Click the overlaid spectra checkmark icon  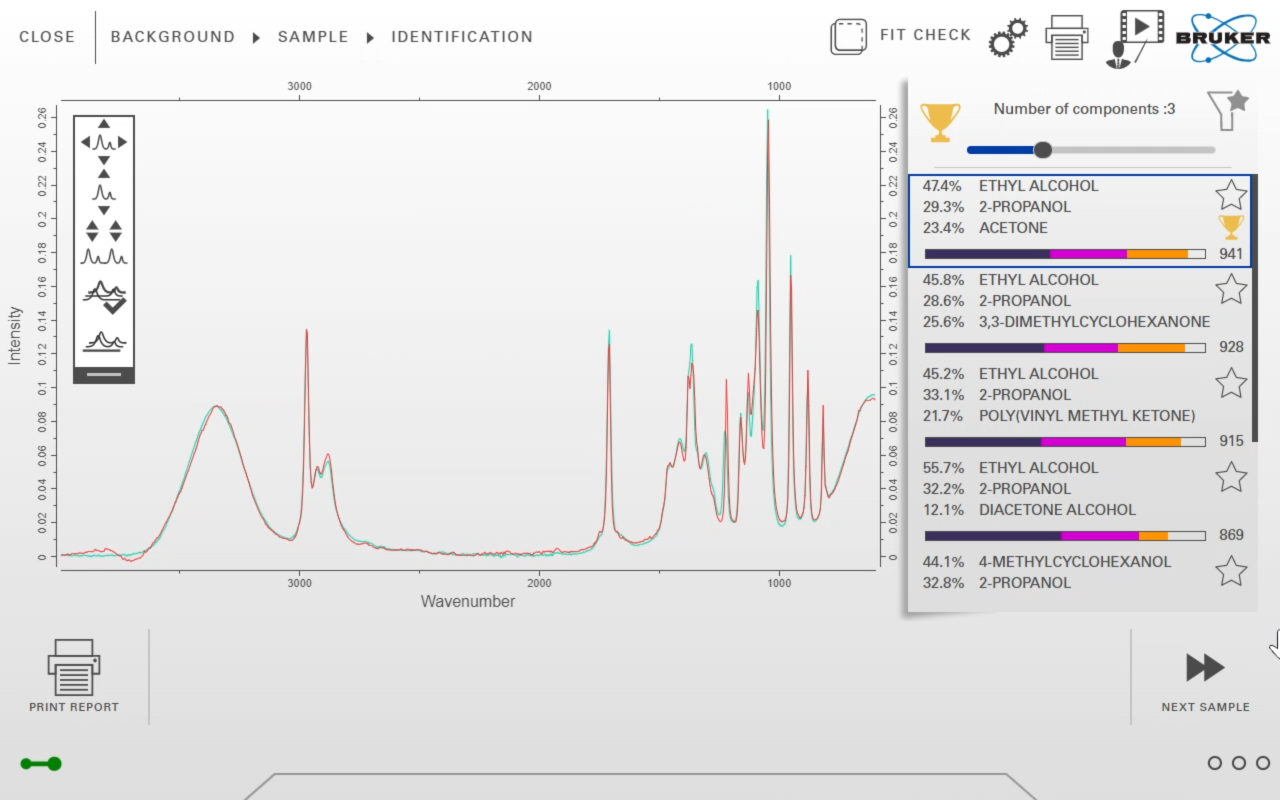click(x=104, y=297)
